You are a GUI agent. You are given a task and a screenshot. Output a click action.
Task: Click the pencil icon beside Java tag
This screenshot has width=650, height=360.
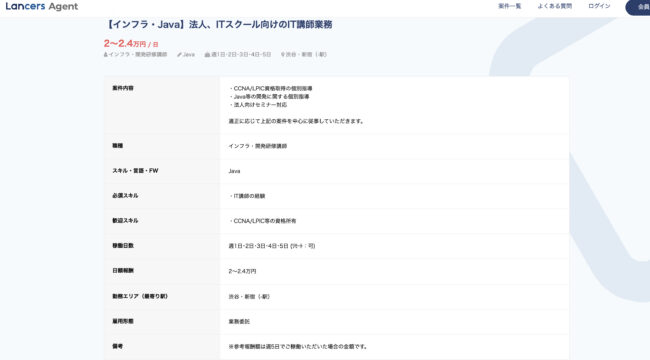click(x=179, y=54)
